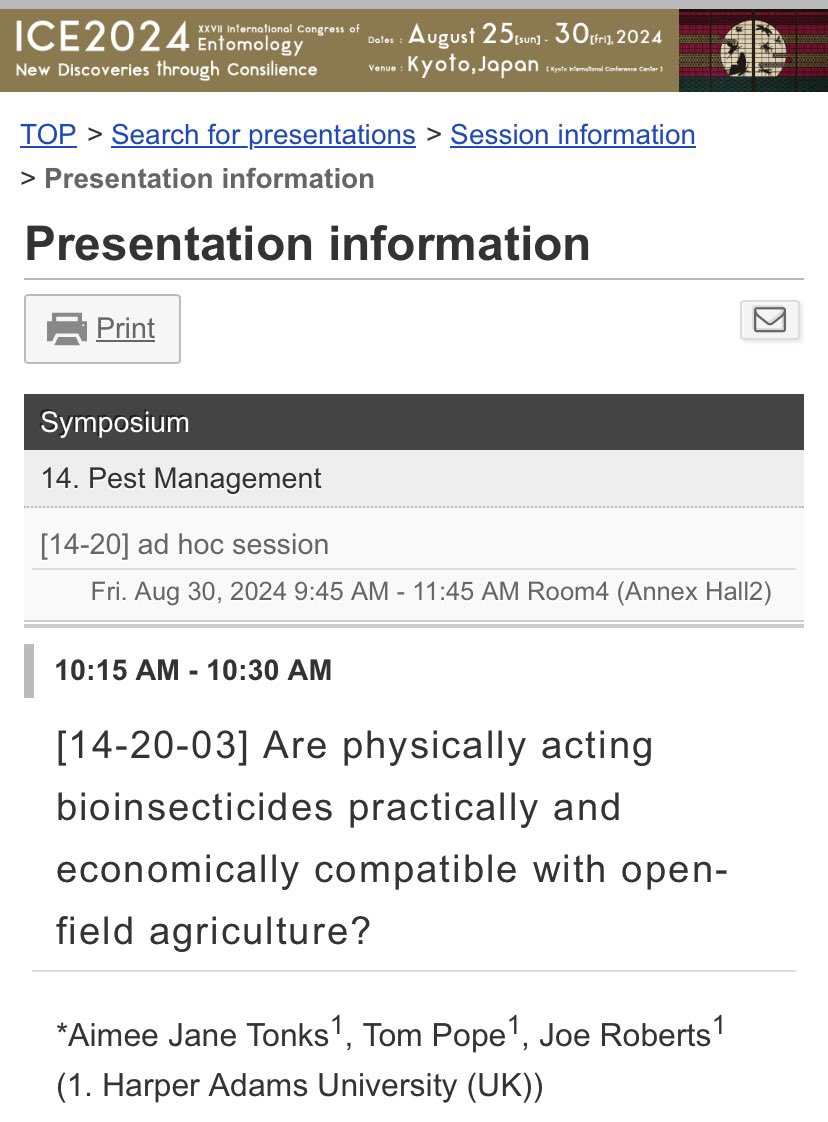Select the [14-20] ad hoc session row
The width and height of the screenshot is (828, 1122).
tap(414, 545)
